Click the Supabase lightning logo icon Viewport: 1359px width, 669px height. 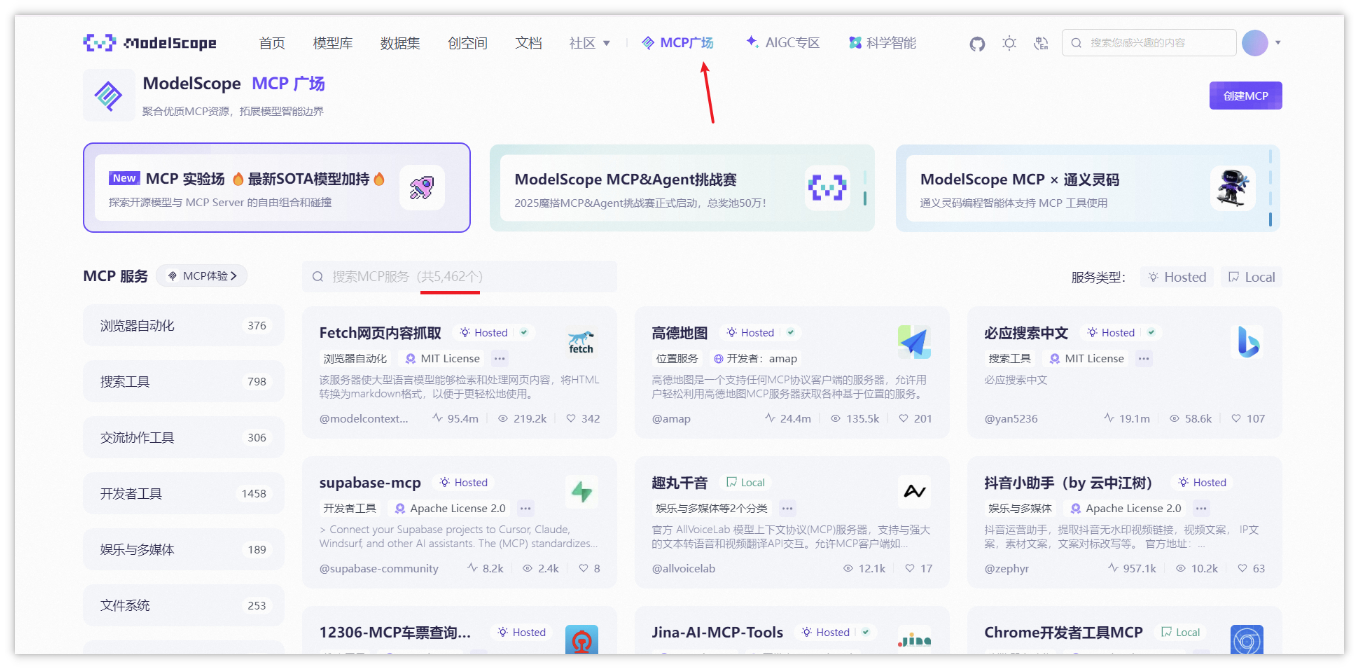[x=581, y=491]
